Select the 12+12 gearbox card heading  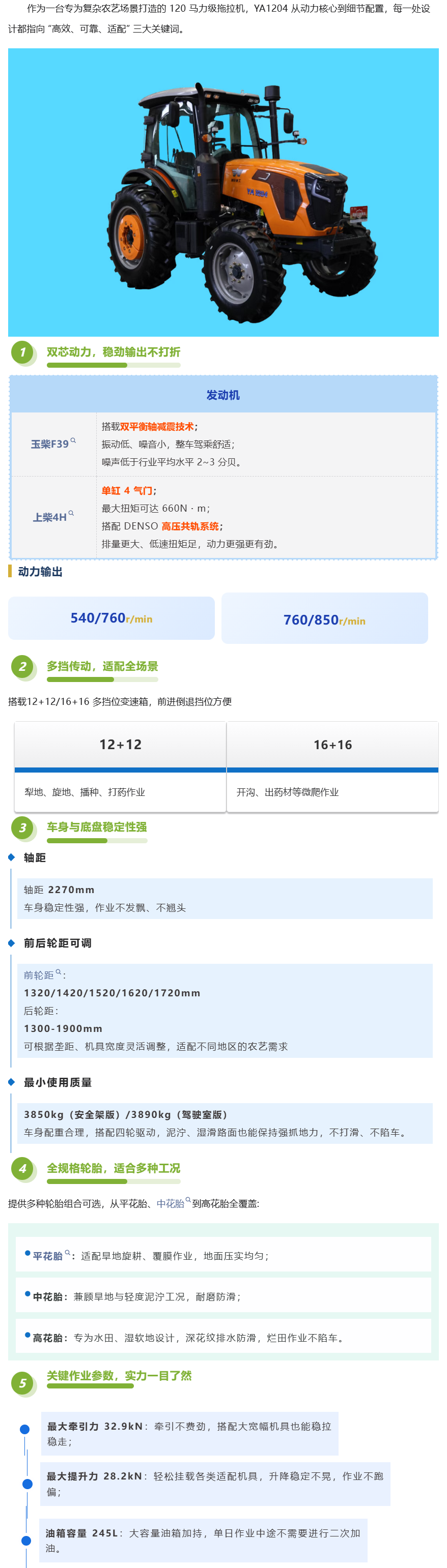coord(121,745)
